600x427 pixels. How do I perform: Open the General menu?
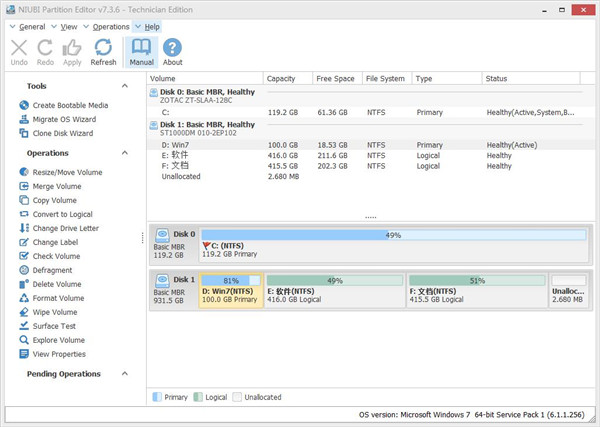pos(27,27)
